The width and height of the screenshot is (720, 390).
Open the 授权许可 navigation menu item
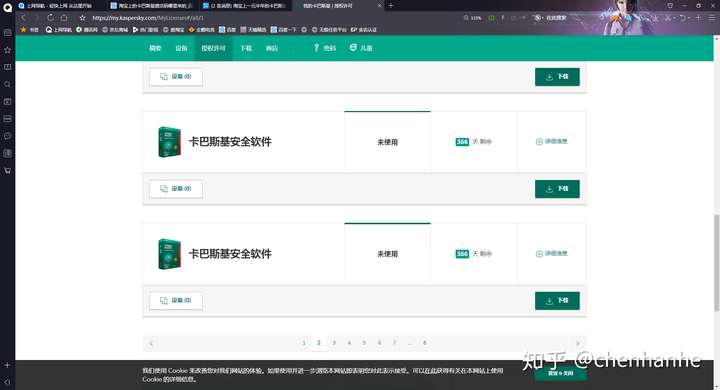pyautogui.click(x=214, y=48)
